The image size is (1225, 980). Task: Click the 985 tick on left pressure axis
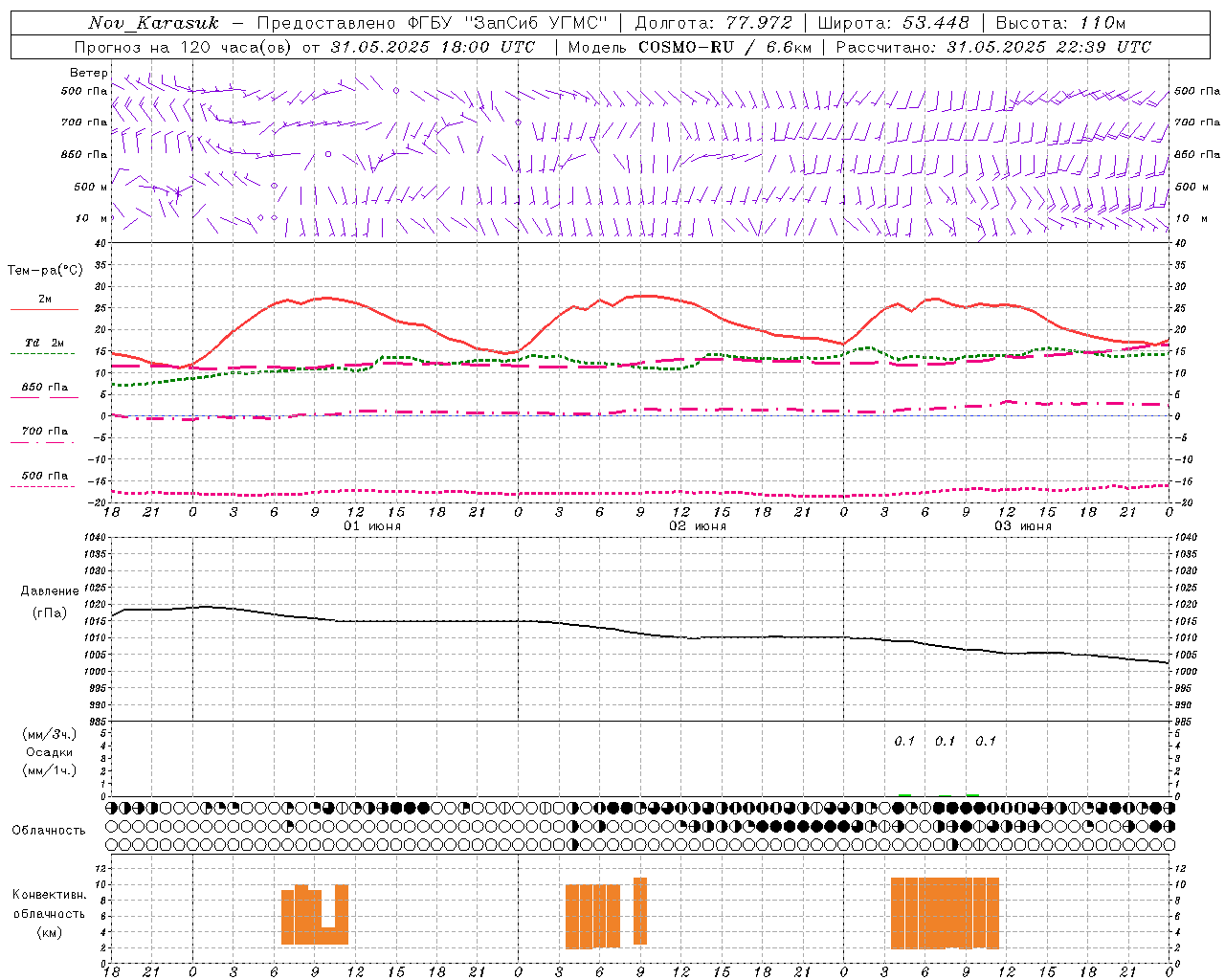(x=98, y=722)
